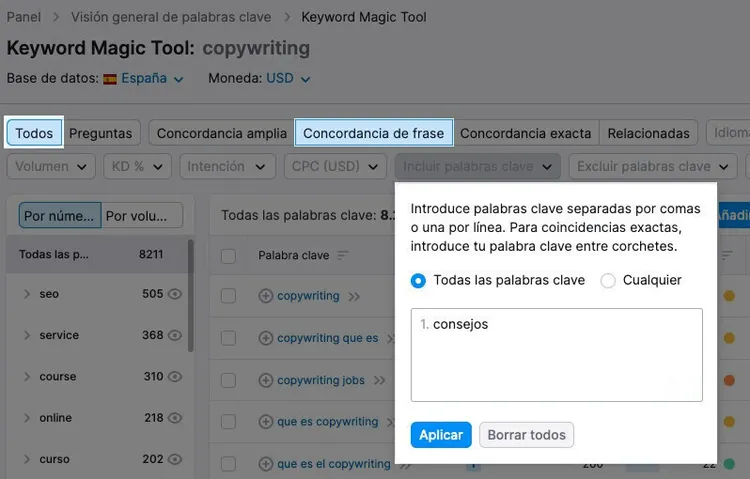
Task: Click the plus icon beside que es copywriting
Action: click(x=265, y=422)
